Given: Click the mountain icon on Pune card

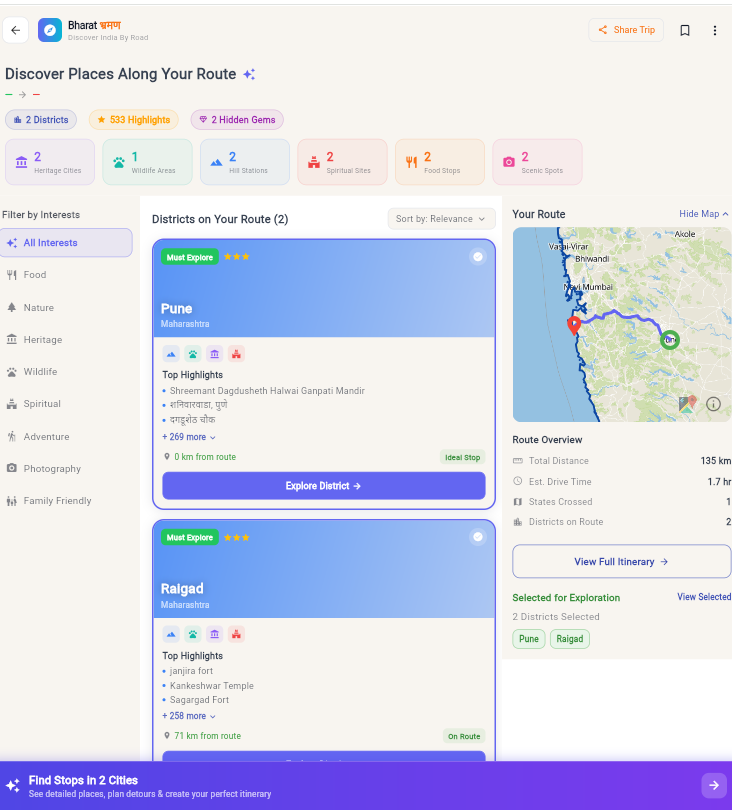Looking at the screenshot, I should pos(171,354).
